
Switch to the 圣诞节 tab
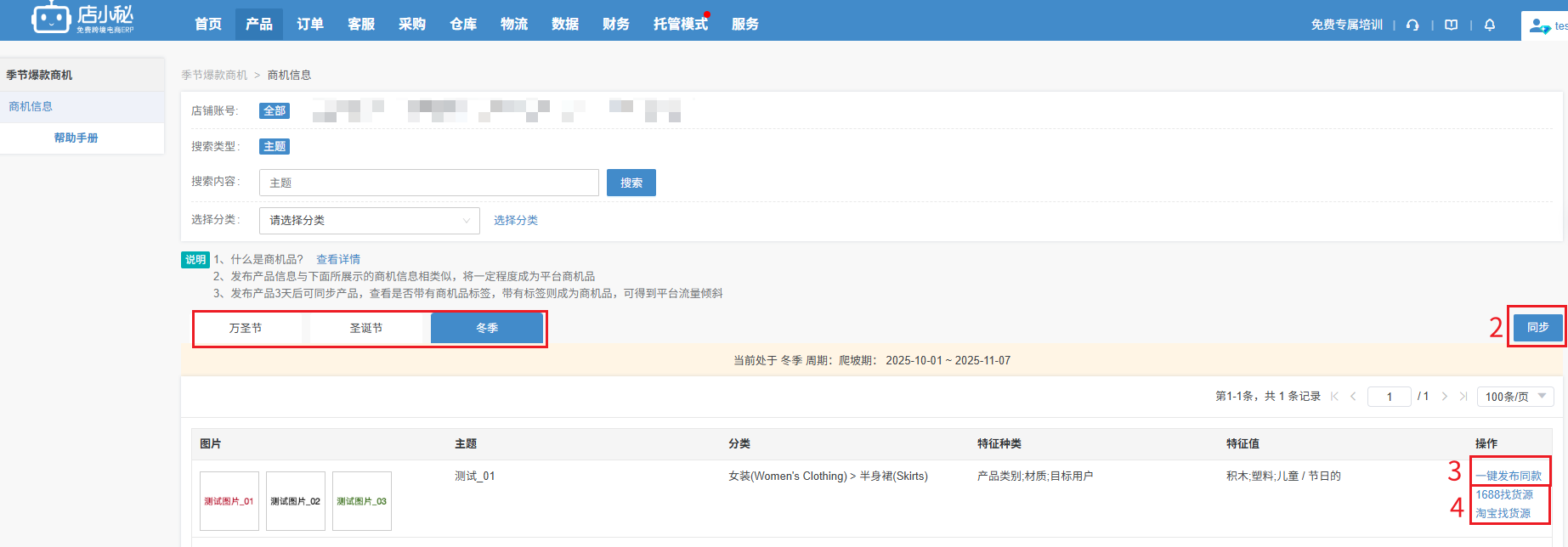366,328
